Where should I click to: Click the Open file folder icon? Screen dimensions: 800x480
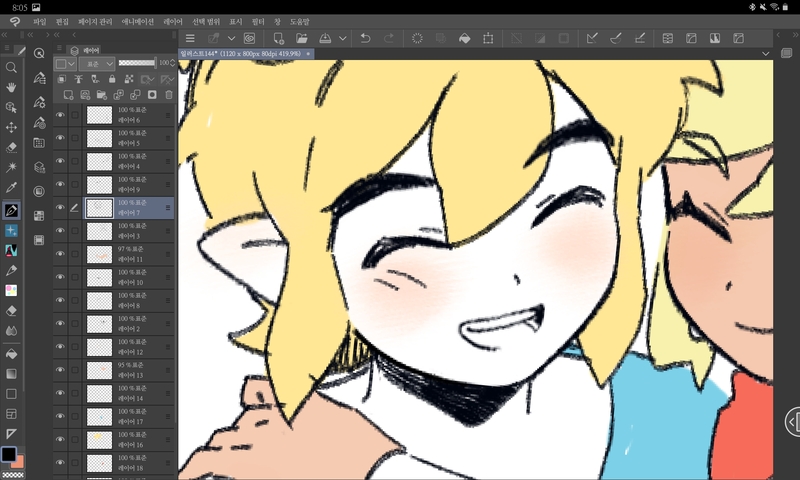click(x=302, y=38)
